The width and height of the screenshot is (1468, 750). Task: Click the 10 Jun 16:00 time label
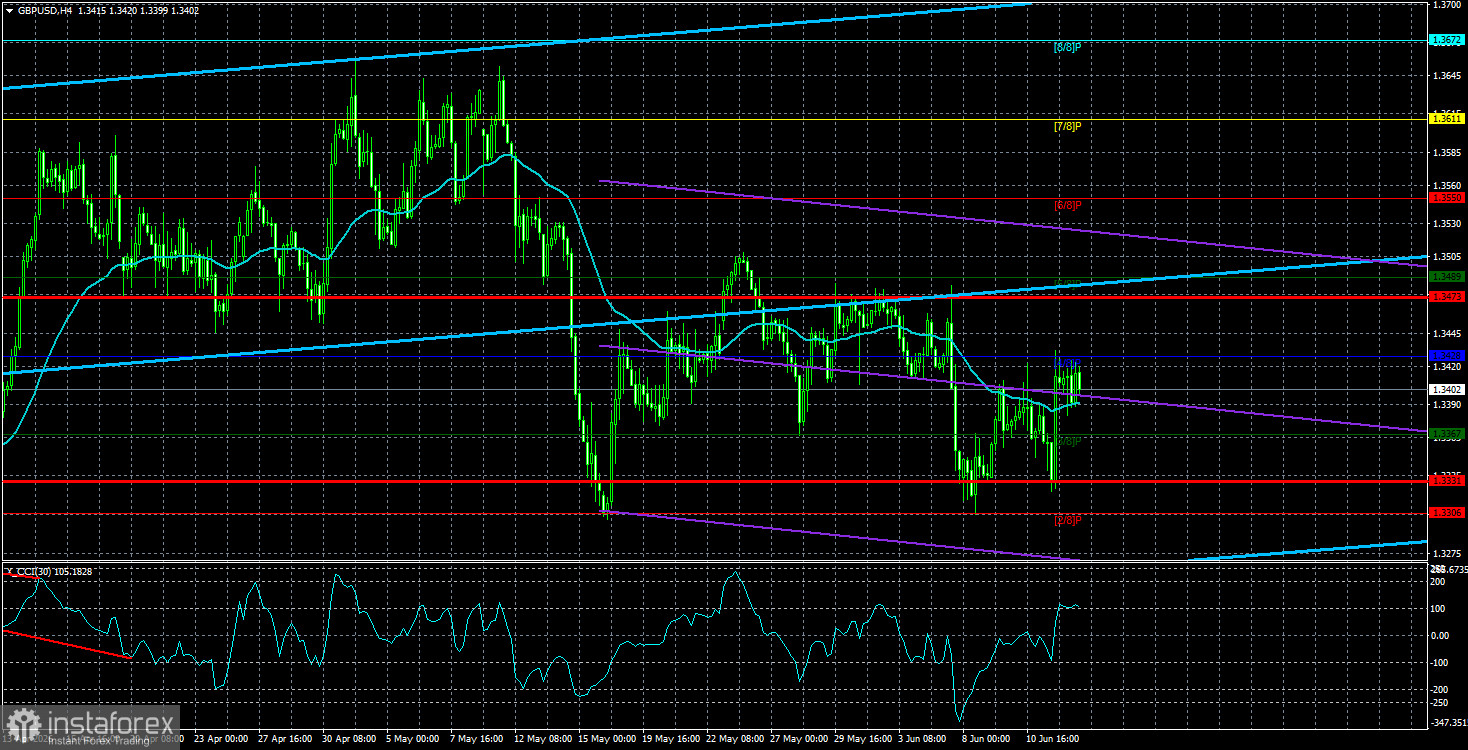[x=1053, y=741]
